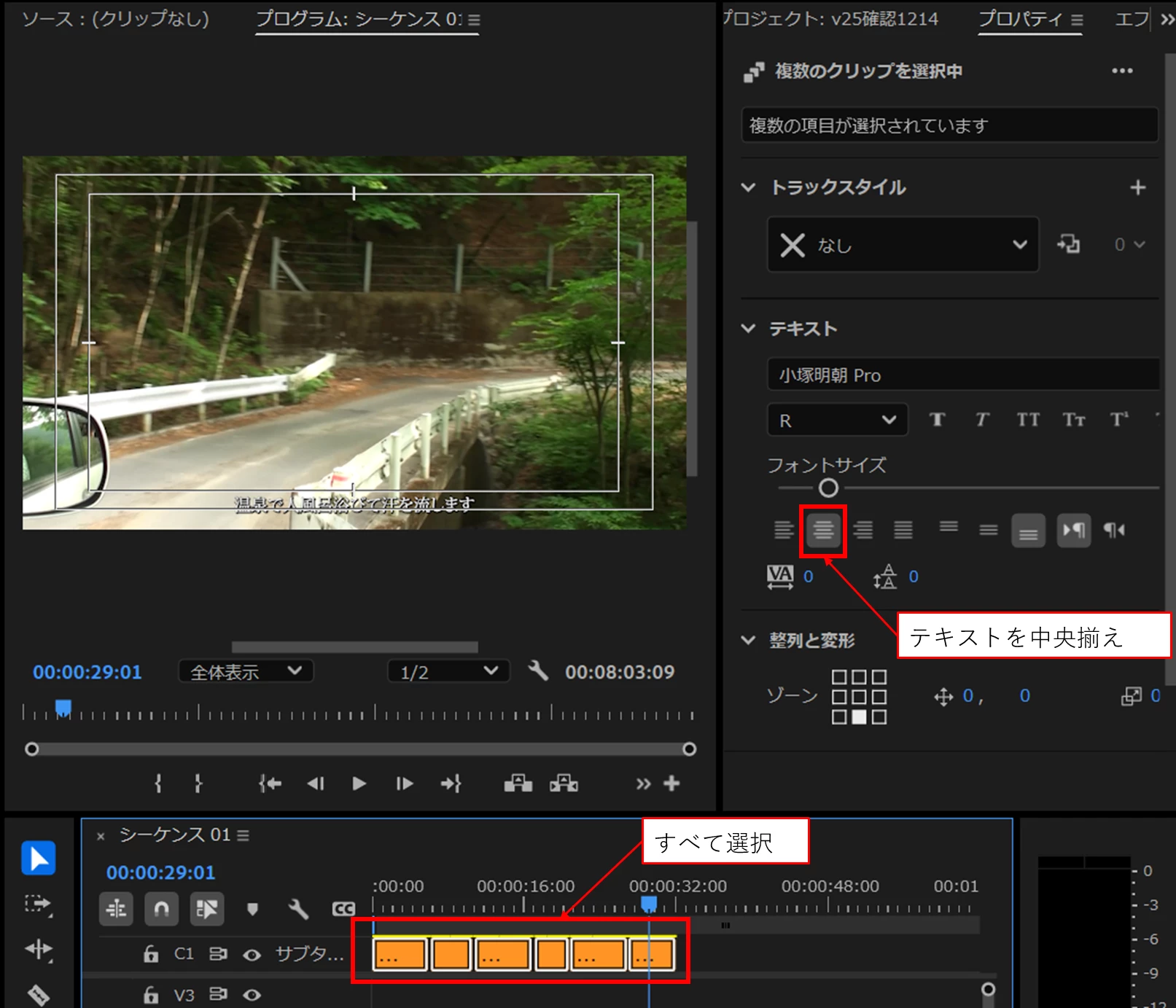Open the button editor plus icon
This screenshot has height=1008, width=1176.
671,784
